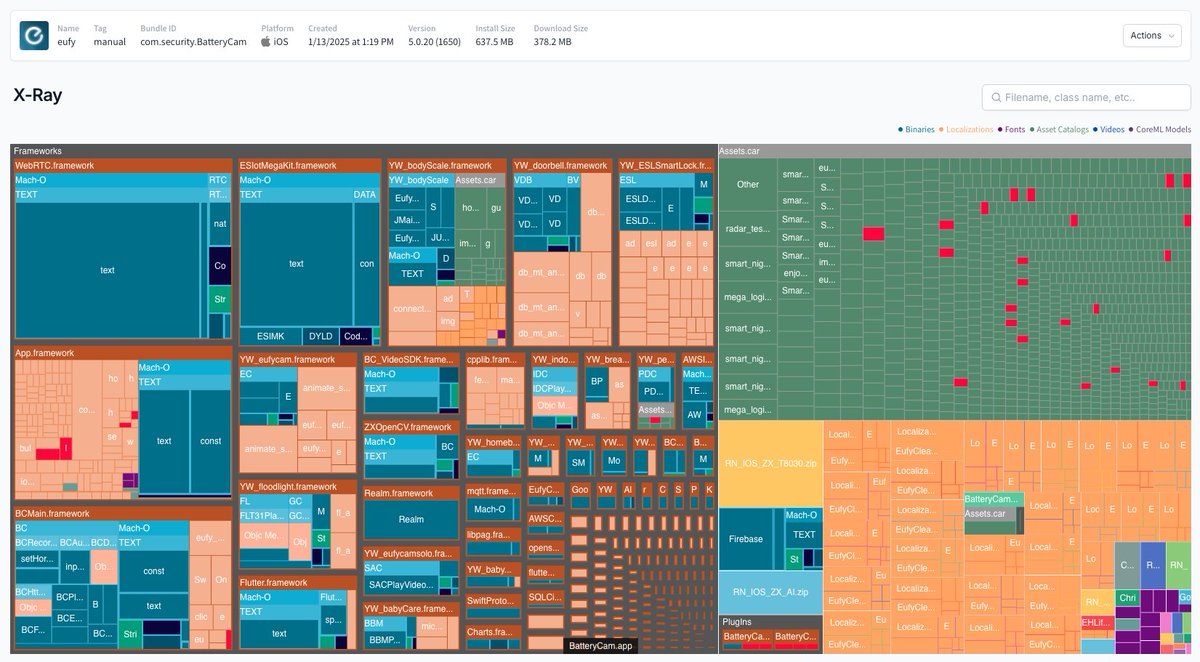
Task: Click the Other block in Assets.car
Action: 748,184
